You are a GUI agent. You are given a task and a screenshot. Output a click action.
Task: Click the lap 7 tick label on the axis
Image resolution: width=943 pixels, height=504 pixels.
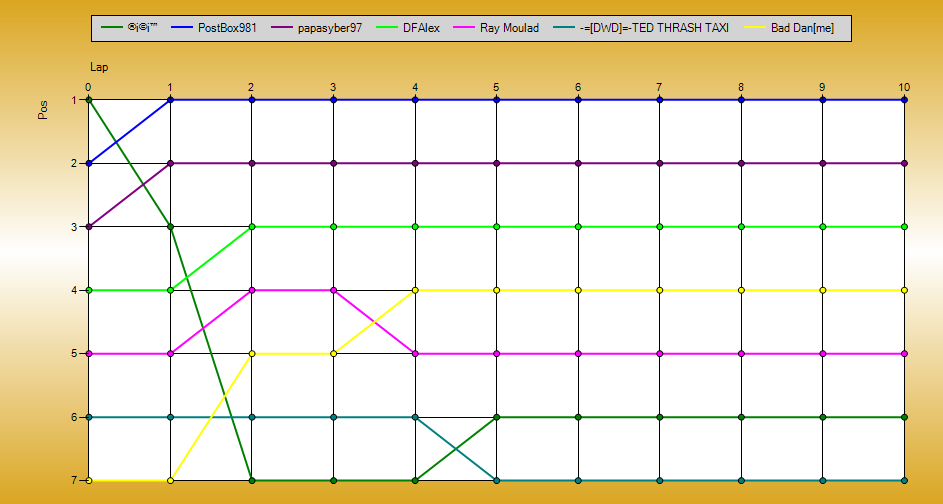659,87
